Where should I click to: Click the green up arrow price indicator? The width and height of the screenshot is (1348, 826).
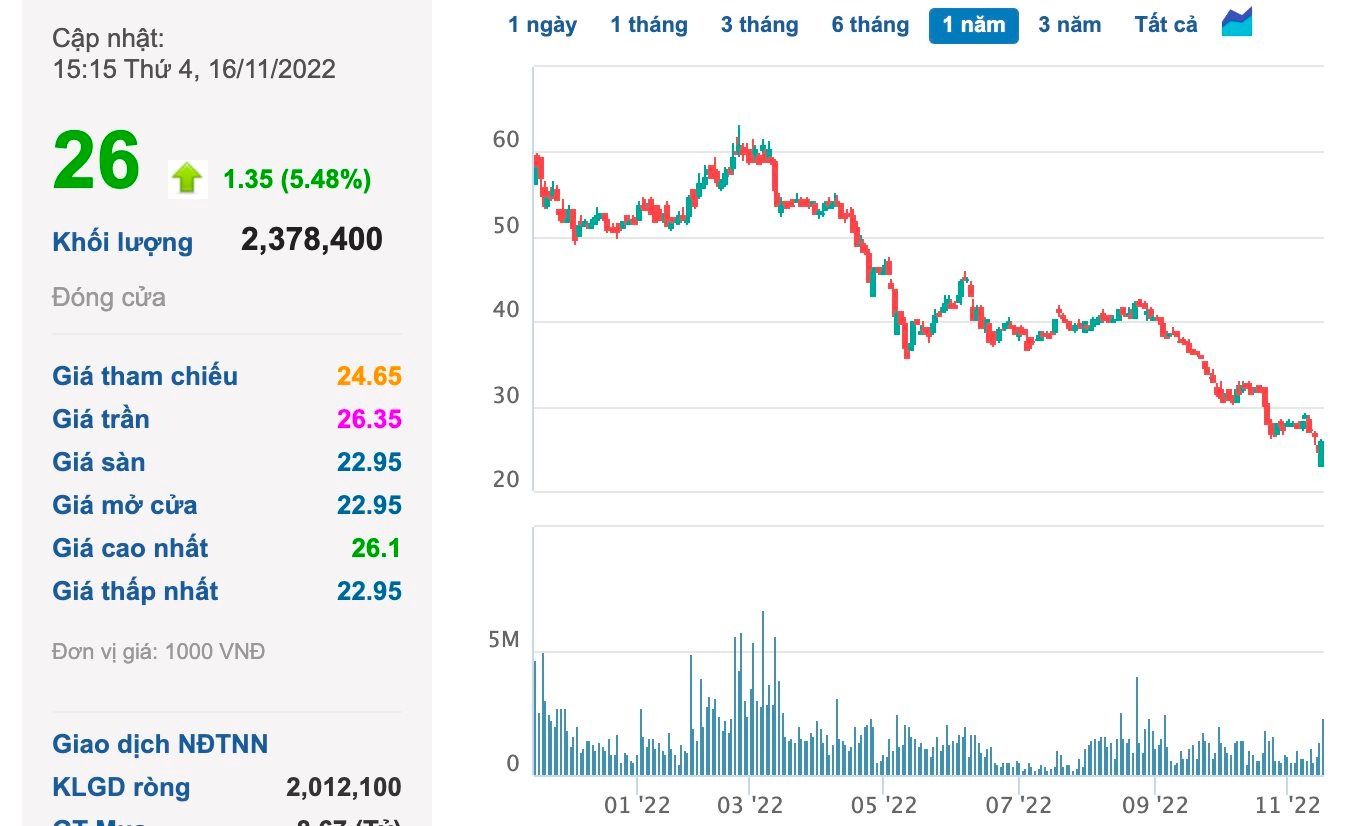click(x=187, y=178)
